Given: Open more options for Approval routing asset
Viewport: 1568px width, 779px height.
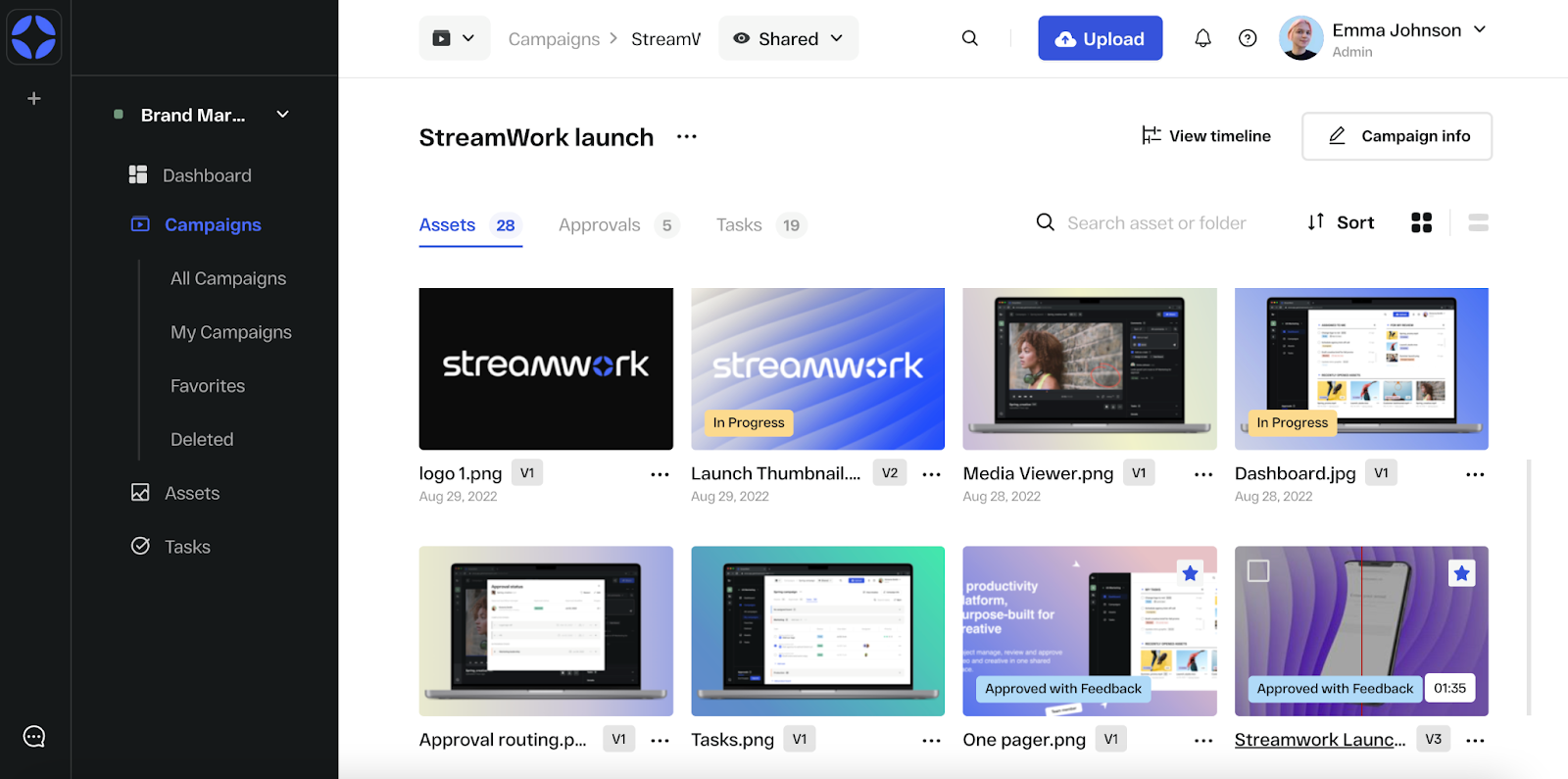Looking at the screenshot, I should pyautogui.click(x=660, y=741).
